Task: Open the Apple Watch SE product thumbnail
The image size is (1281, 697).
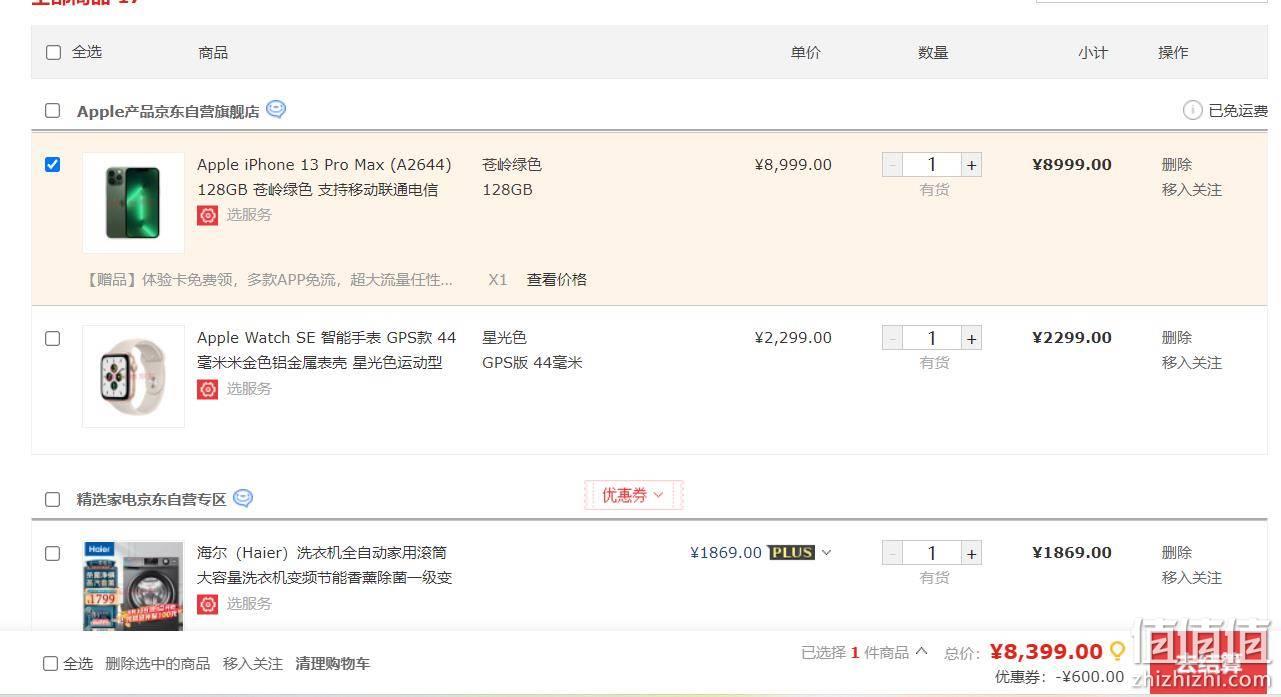Action: pyautogui.click(x=133, y=376)
